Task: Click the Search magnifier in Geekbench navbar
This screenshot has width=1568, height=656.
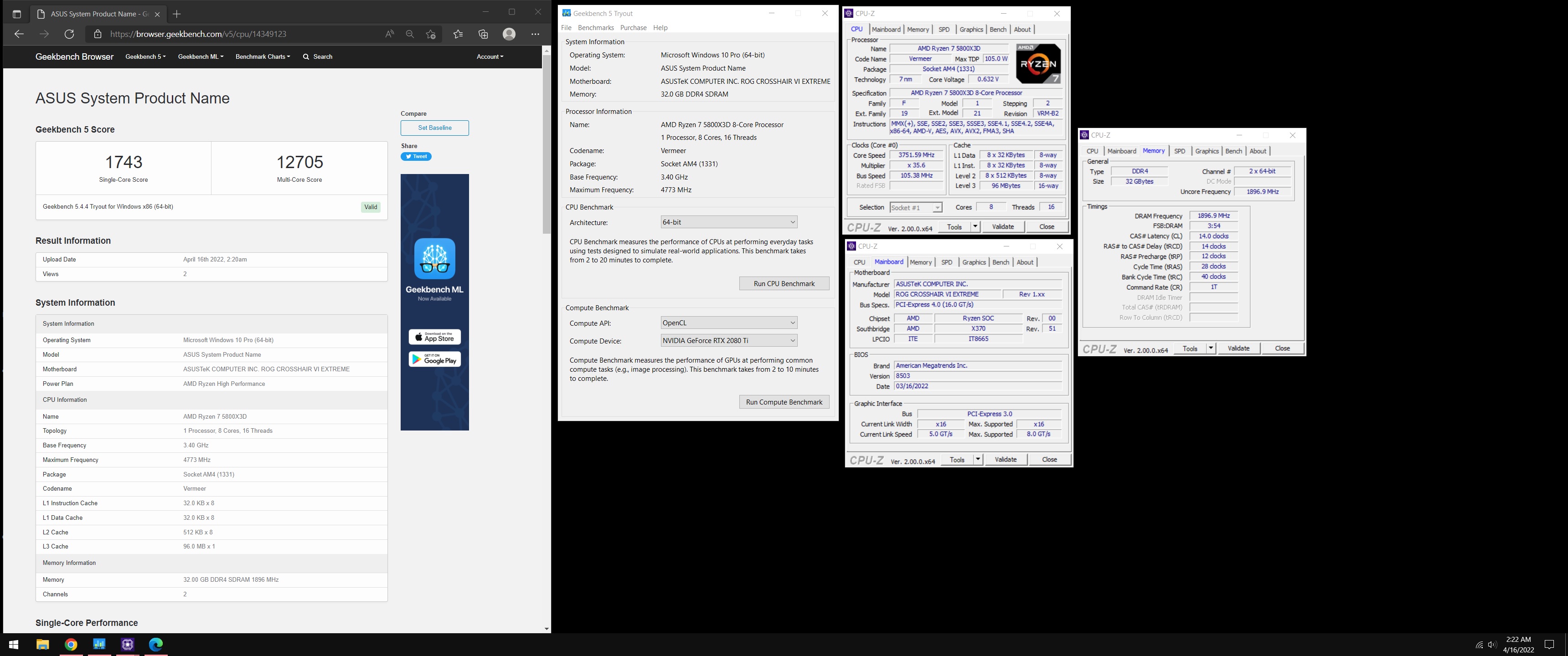Action: [x=306, y=56]
